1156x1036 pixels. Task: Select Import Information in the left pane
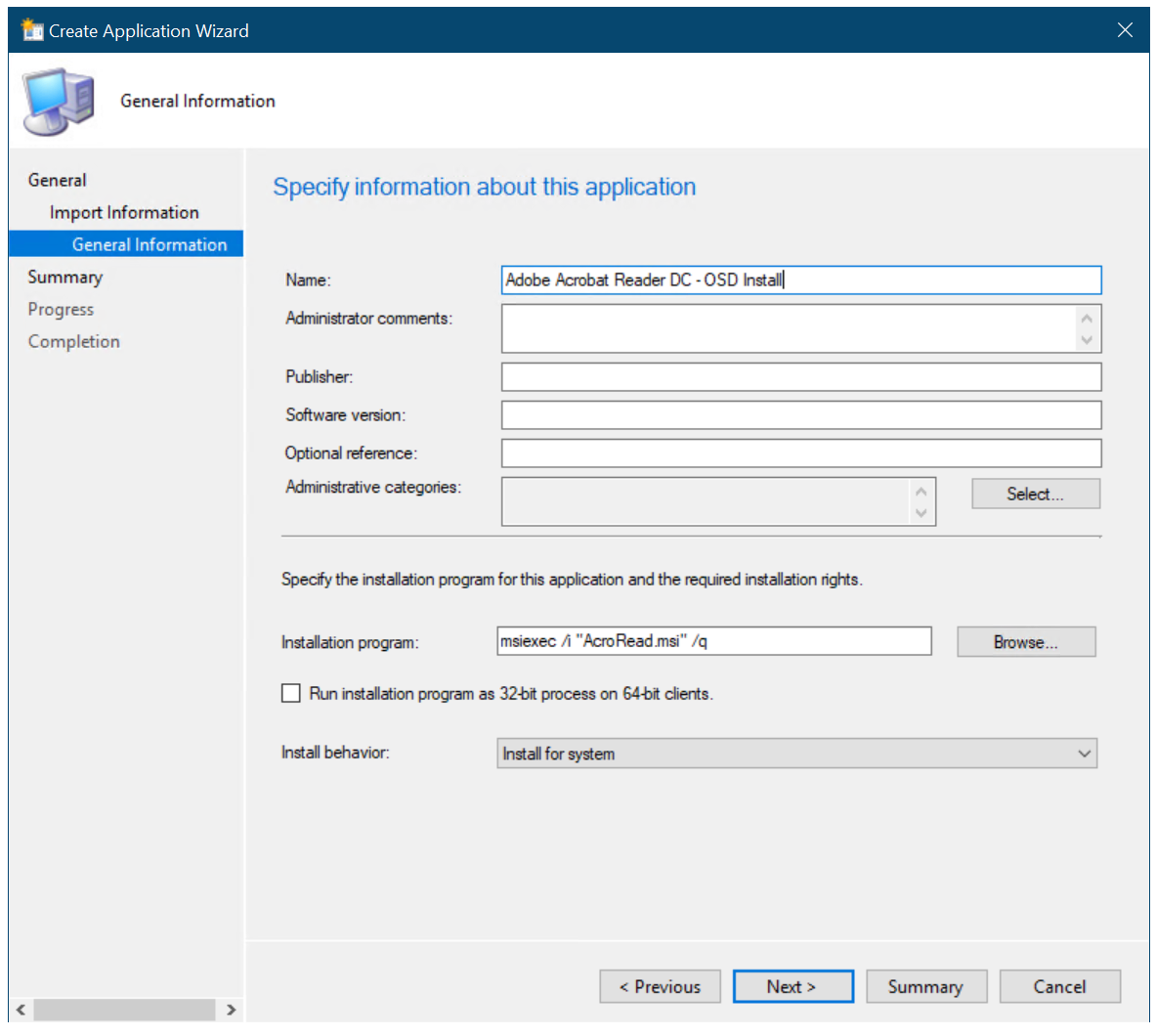pos(124,212)
